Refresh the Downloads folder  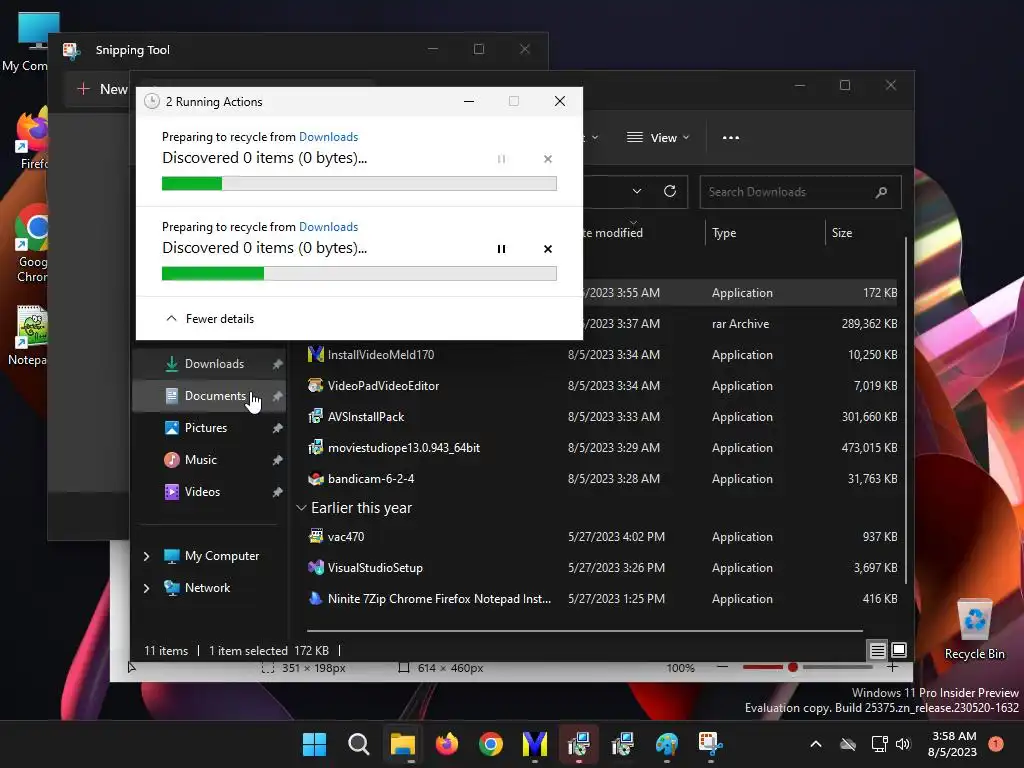pyautogui.click(x=669, y=191)
